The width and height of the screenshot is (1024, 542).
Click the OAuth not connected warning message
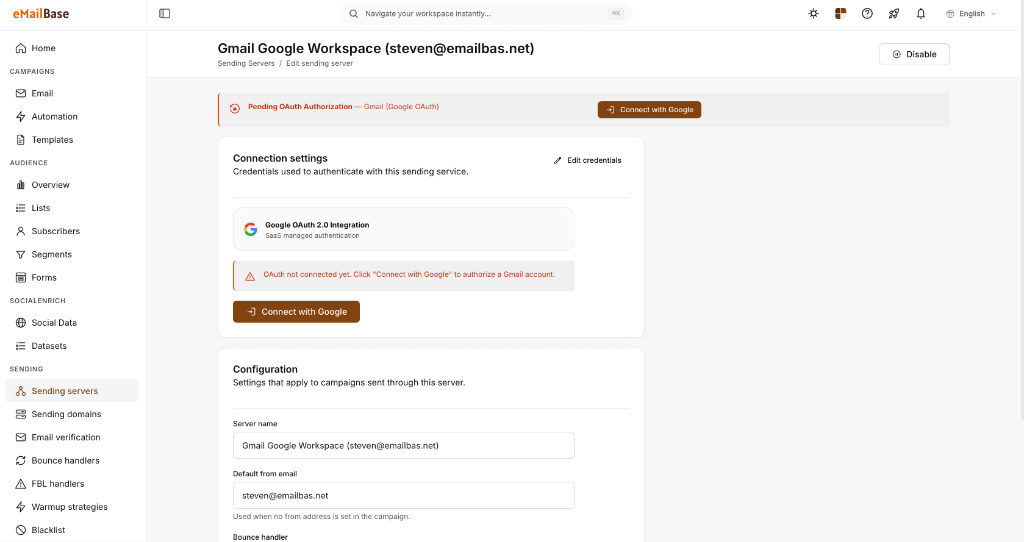click(x=404, y=276)
